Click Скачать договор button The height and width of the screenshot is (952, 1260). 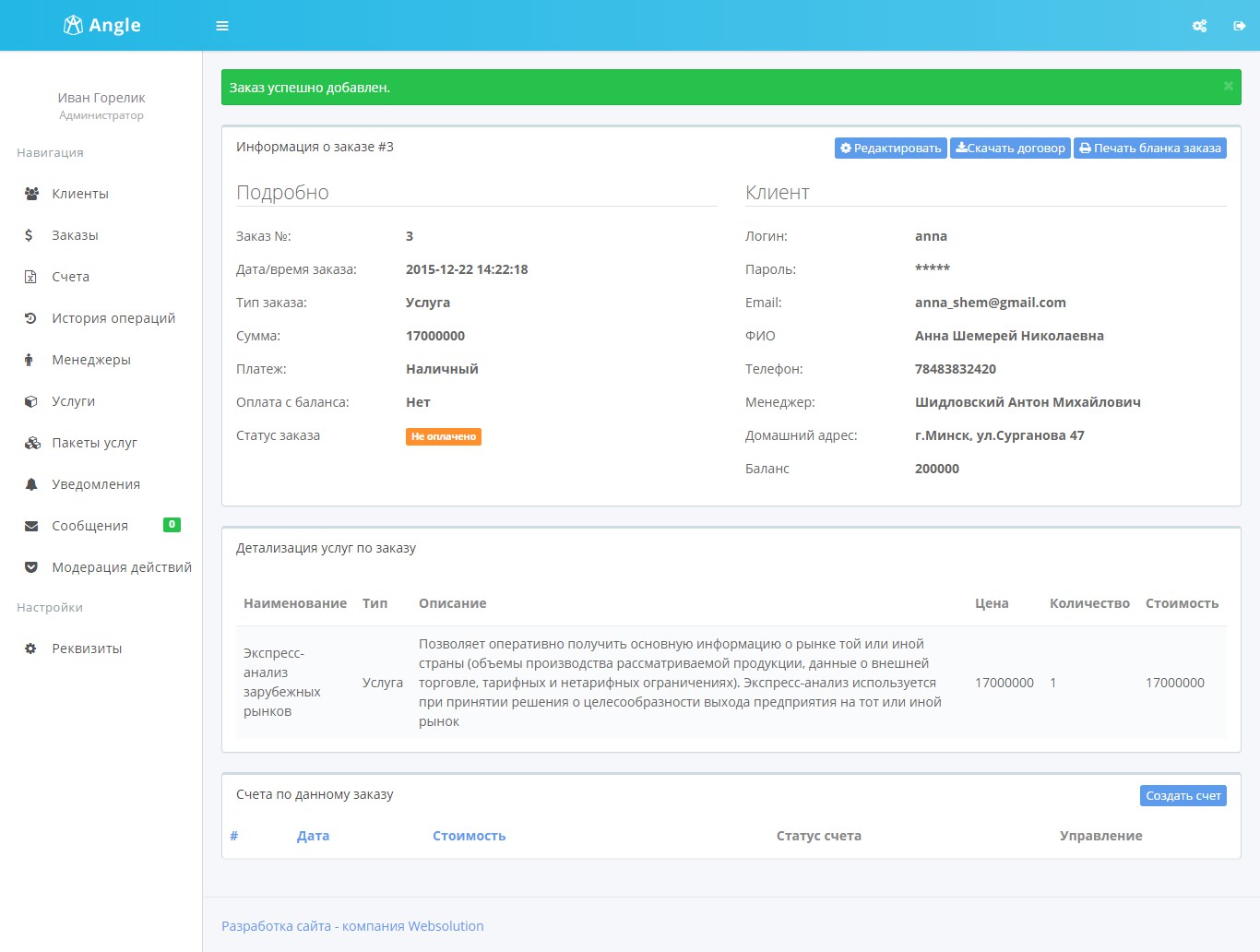pyautogui.click(x=1010, y=148)
